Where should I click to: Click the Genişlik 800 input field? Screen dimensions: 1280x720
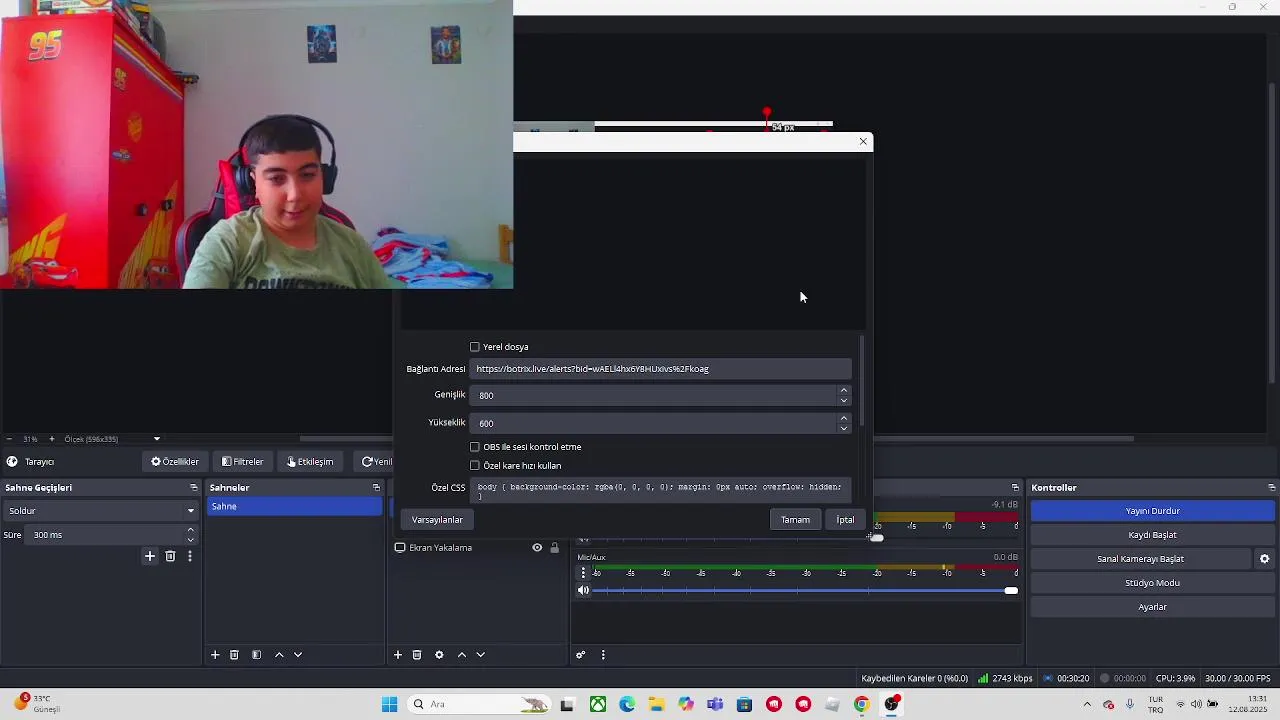[x=653, y=395]
